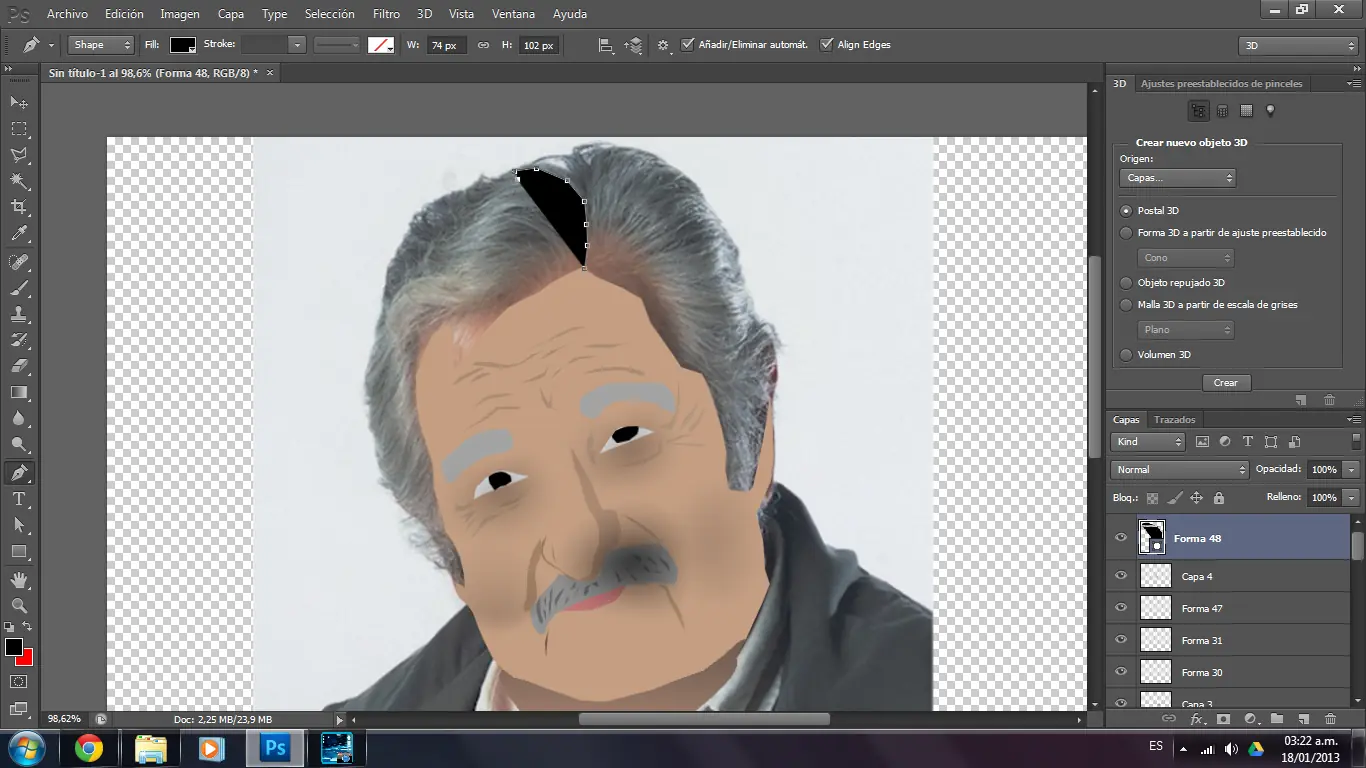Select the Eraser tool
The image size is (1366, 768).
[19, 366]
